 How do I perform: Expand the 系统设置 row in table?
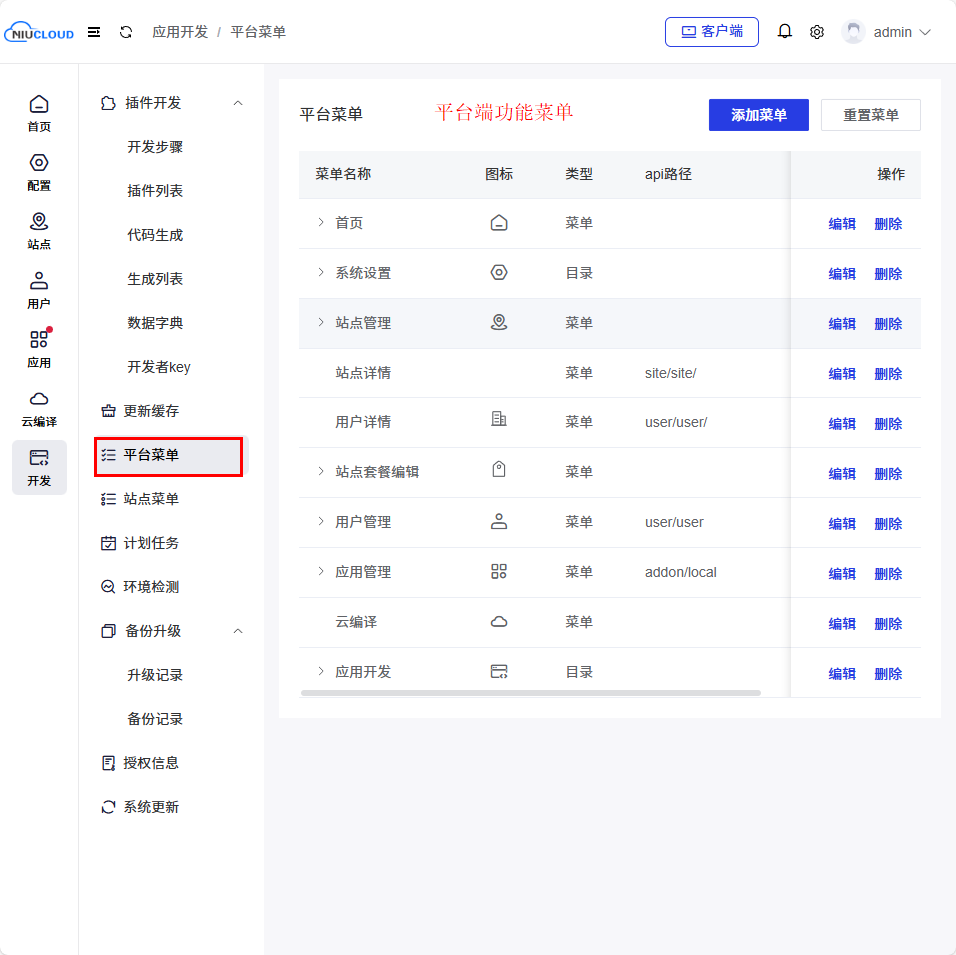pyautogui.click(x=321, y=273)
